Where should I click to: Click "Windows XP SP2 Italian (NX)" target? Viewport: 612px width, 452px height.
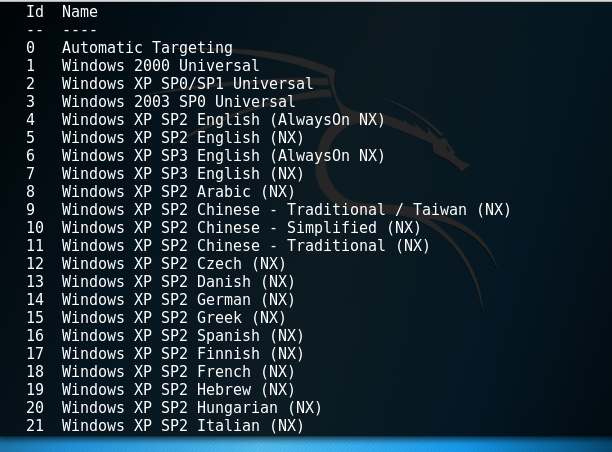[183, 426]
